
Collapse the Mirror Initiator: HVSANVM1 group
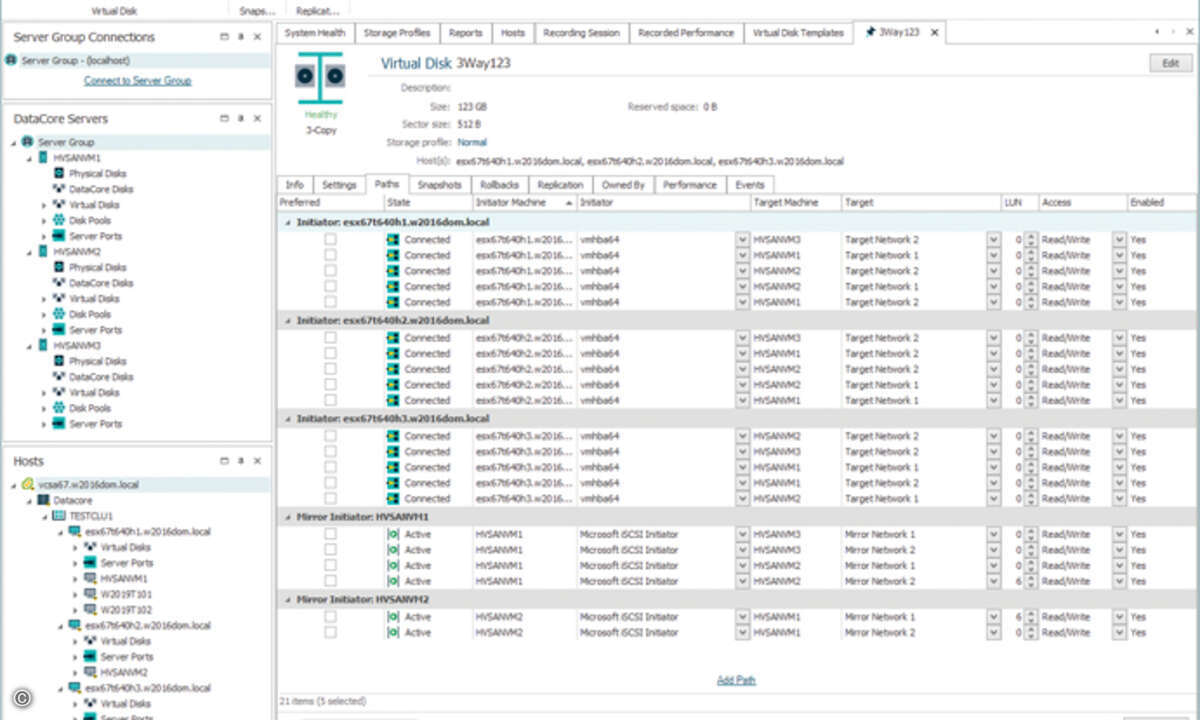[287, 517]
